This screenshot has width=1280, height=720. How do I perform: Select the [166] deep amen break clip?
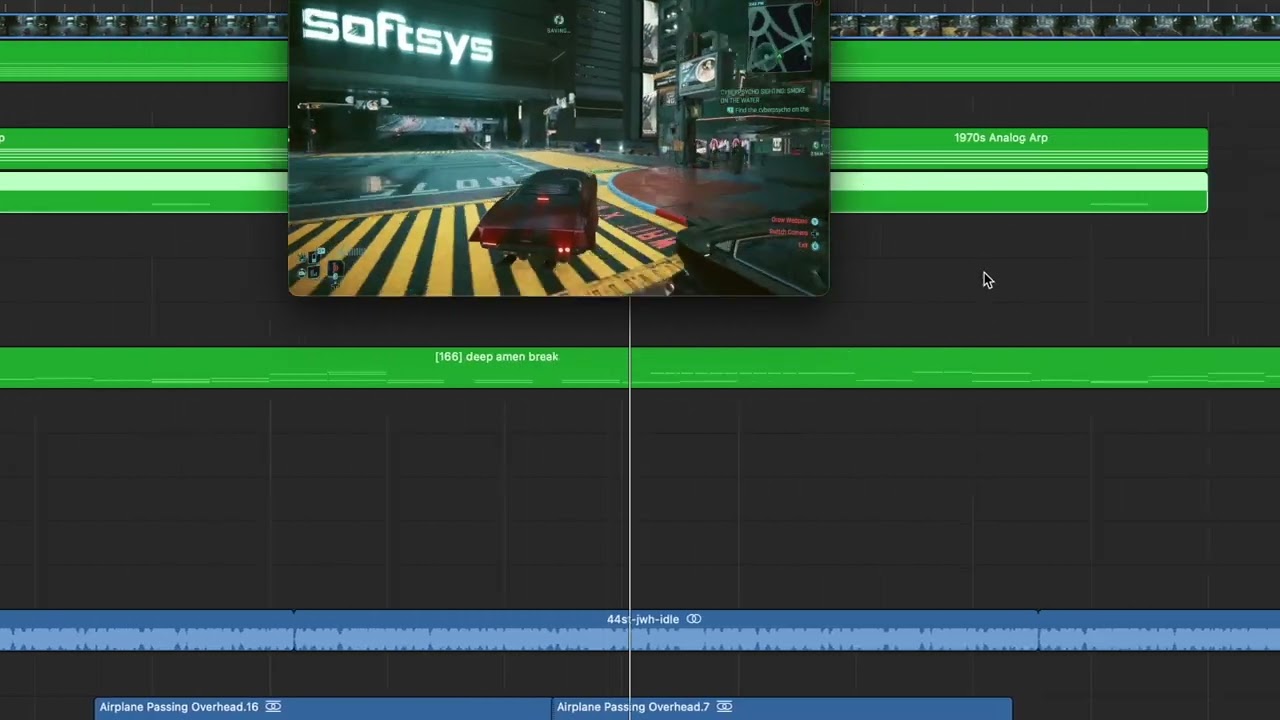[640, 367]
